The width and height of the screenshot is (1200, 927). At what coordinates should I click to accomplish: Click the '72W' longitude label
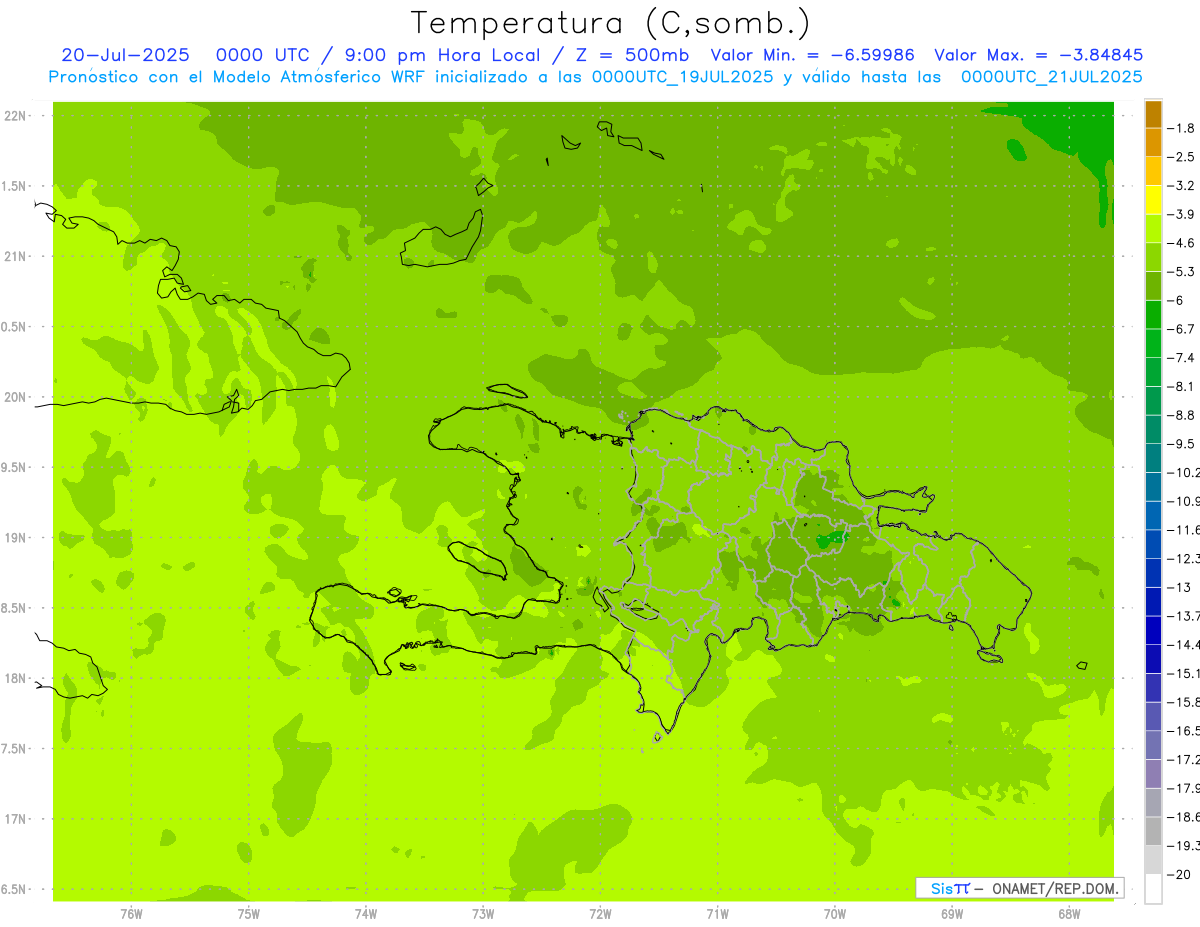600,913
